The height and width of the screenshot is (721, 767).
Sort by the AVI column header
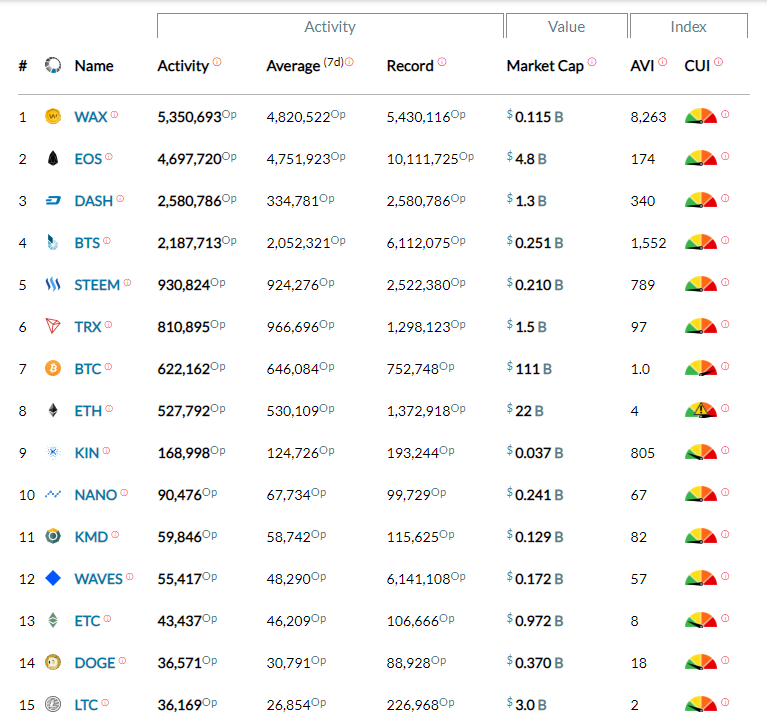click(x=642, y=66)
